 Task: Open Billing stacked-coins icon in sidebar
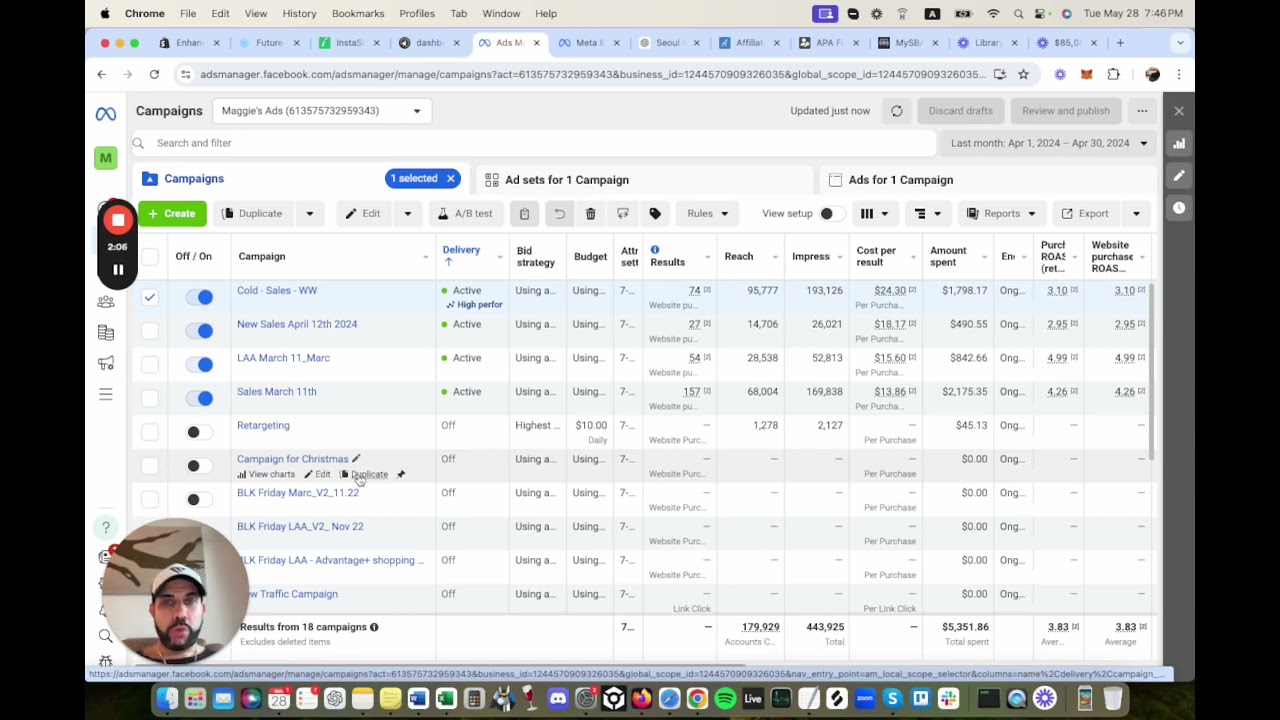(x=105, y=332)
